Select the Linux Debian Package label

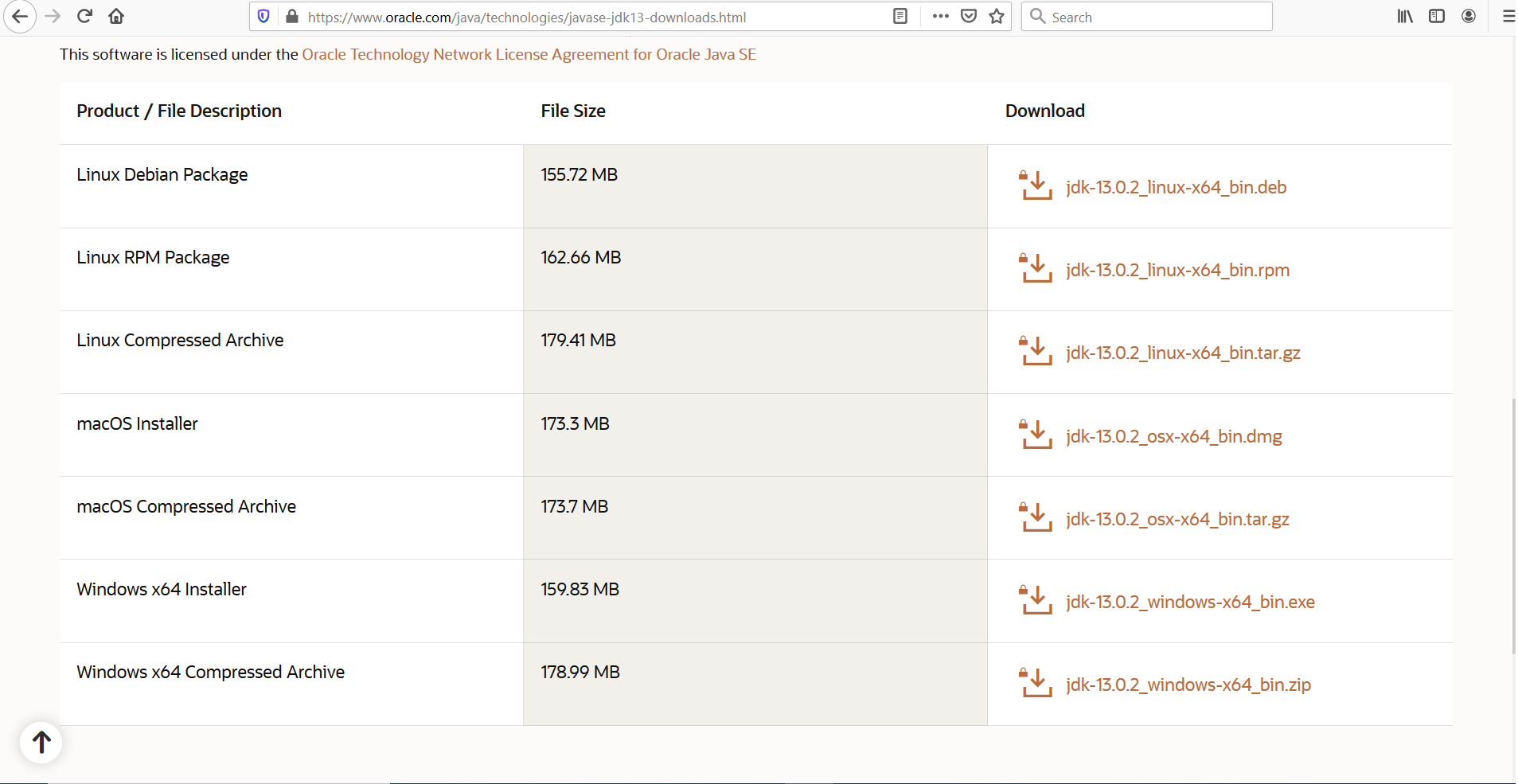pos(162,174)
